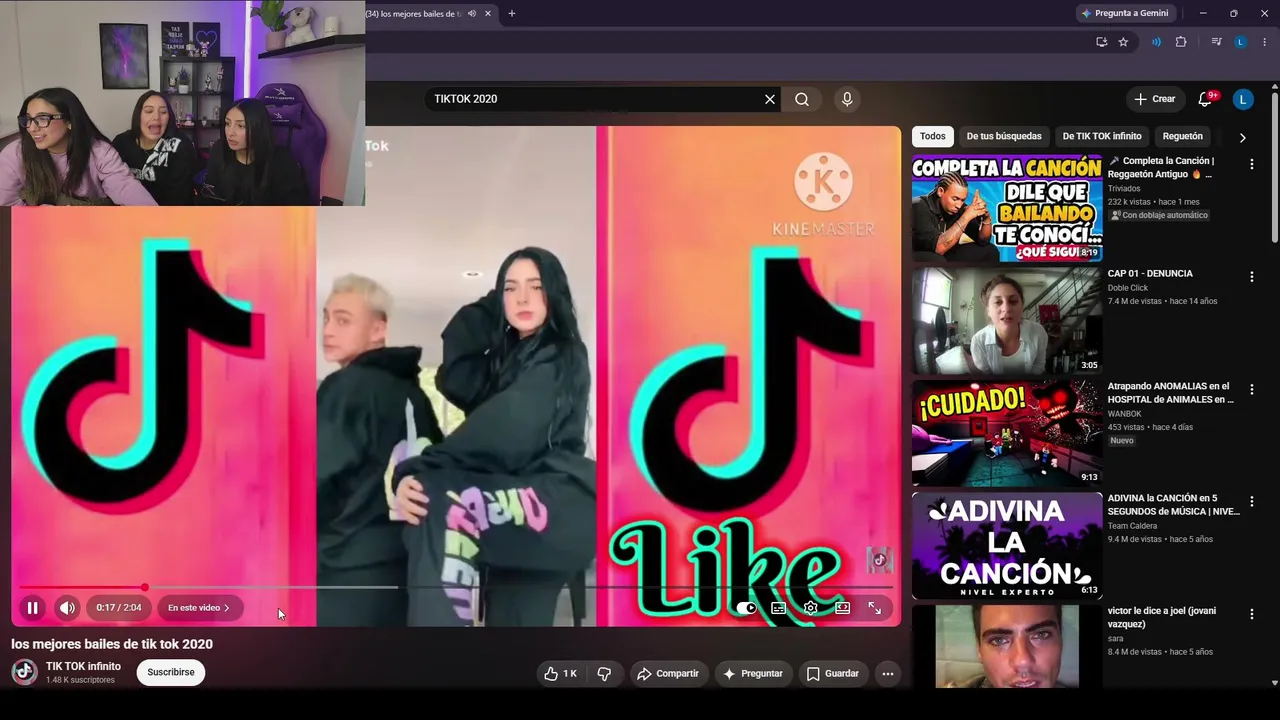Screen dimensions: 1280x720
Task: Save video with Guardar button
Action: 833,674
